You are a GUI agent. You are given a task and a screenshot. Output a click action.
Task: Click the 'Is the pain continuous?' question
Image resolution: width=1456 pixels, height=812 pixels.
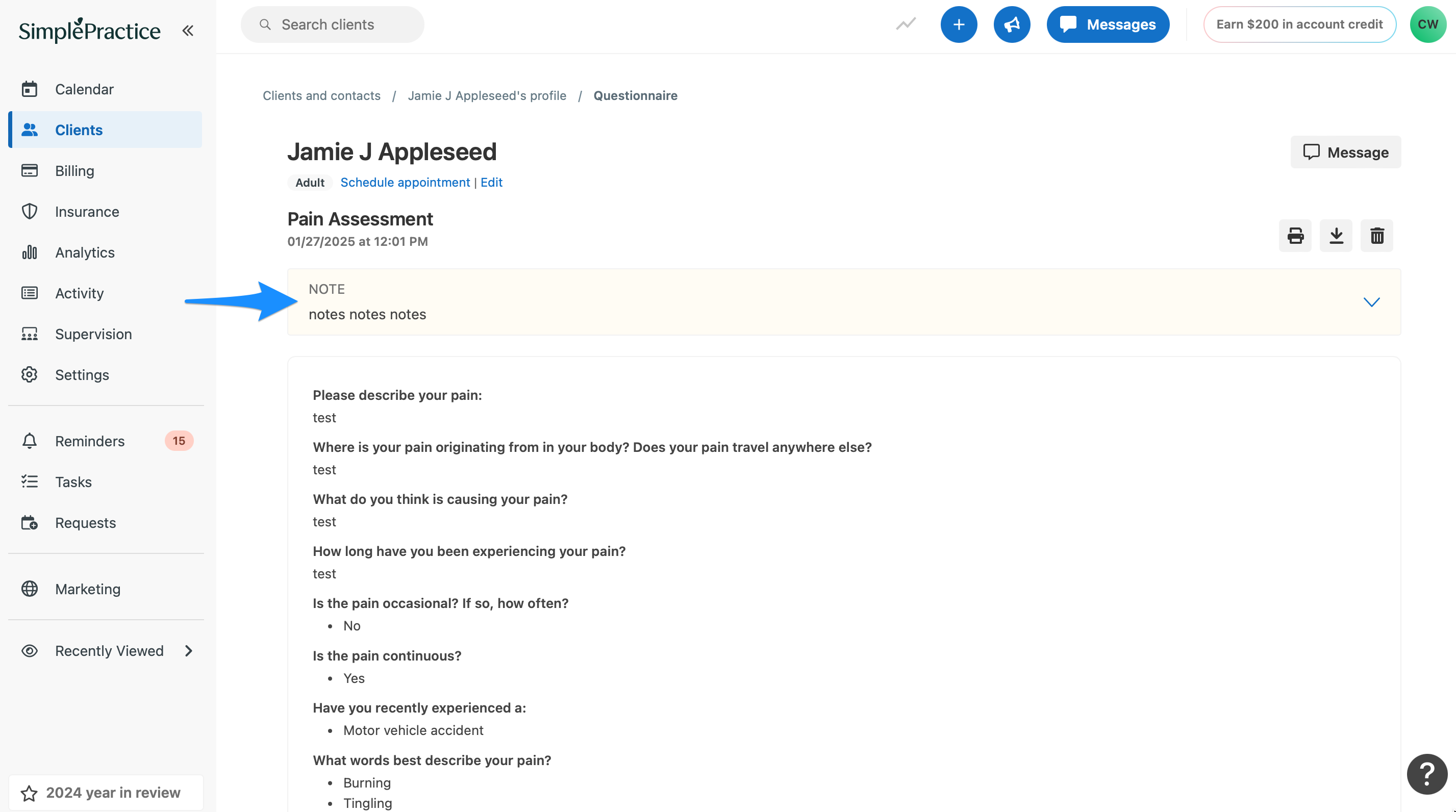point(387,655)
